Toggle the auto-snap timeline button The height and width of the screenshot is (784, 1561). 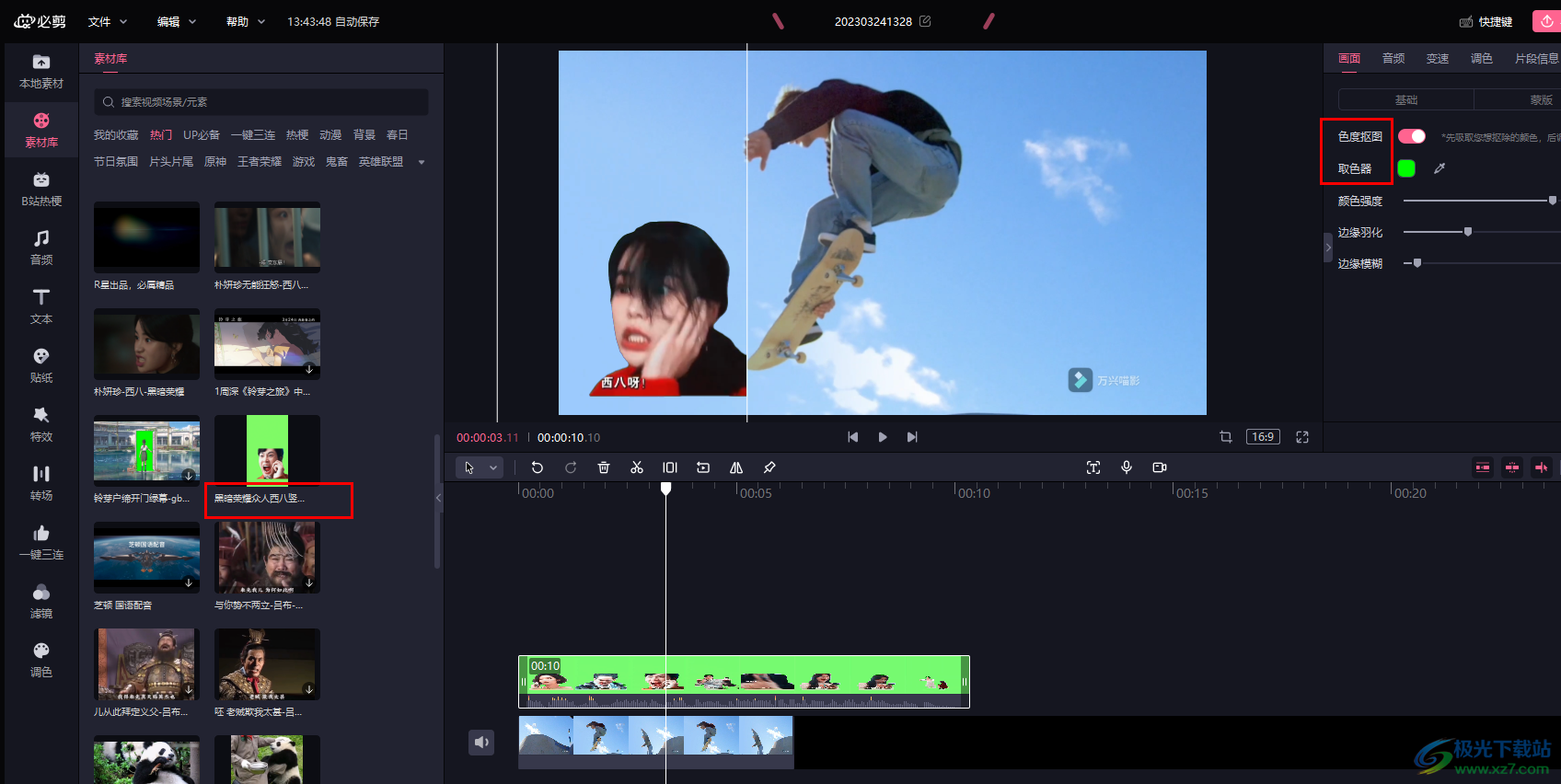(x=1512, y=467)
